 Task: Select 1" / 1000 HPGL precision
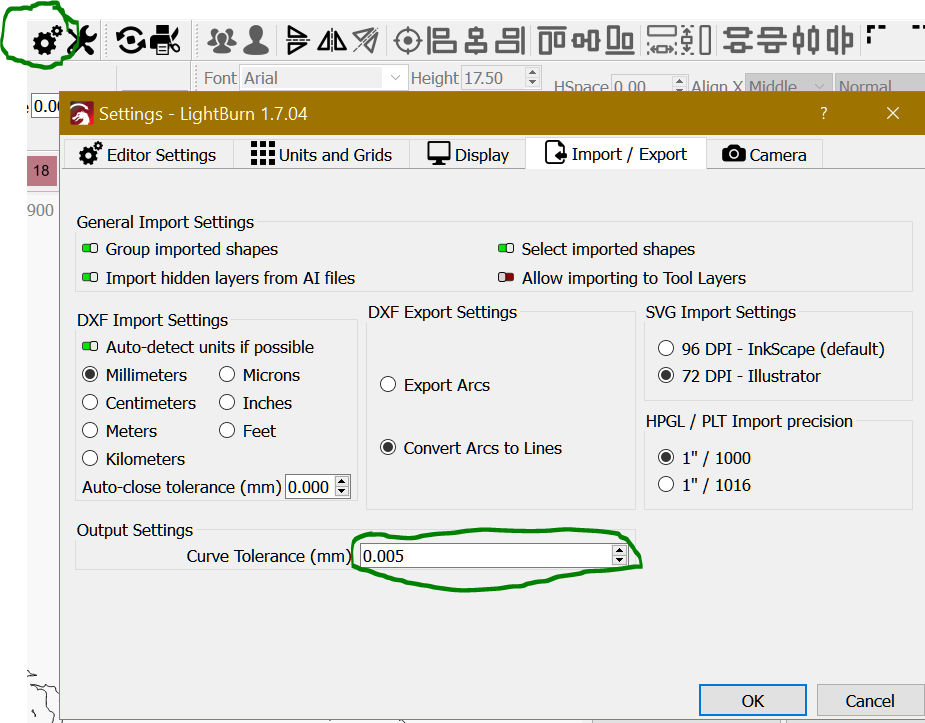[666, 457]
